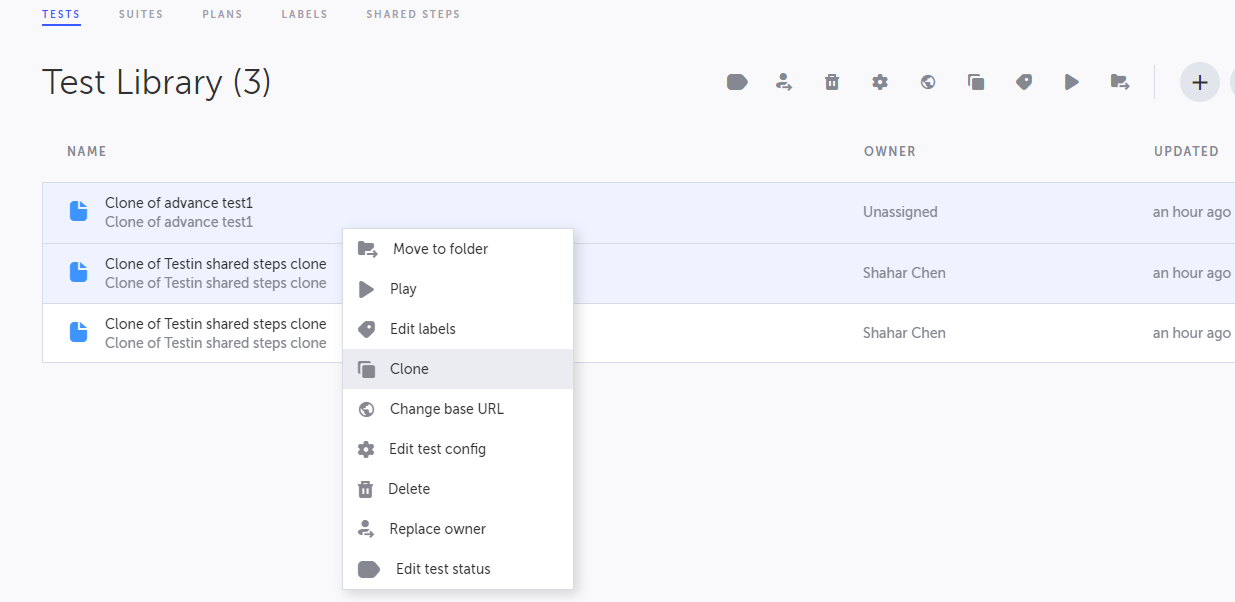Image resolution: width=1235 pixels, height=602 pixels.
Task: Click the edit labels tag toolbar icon
Action: tap(1024, 82)
